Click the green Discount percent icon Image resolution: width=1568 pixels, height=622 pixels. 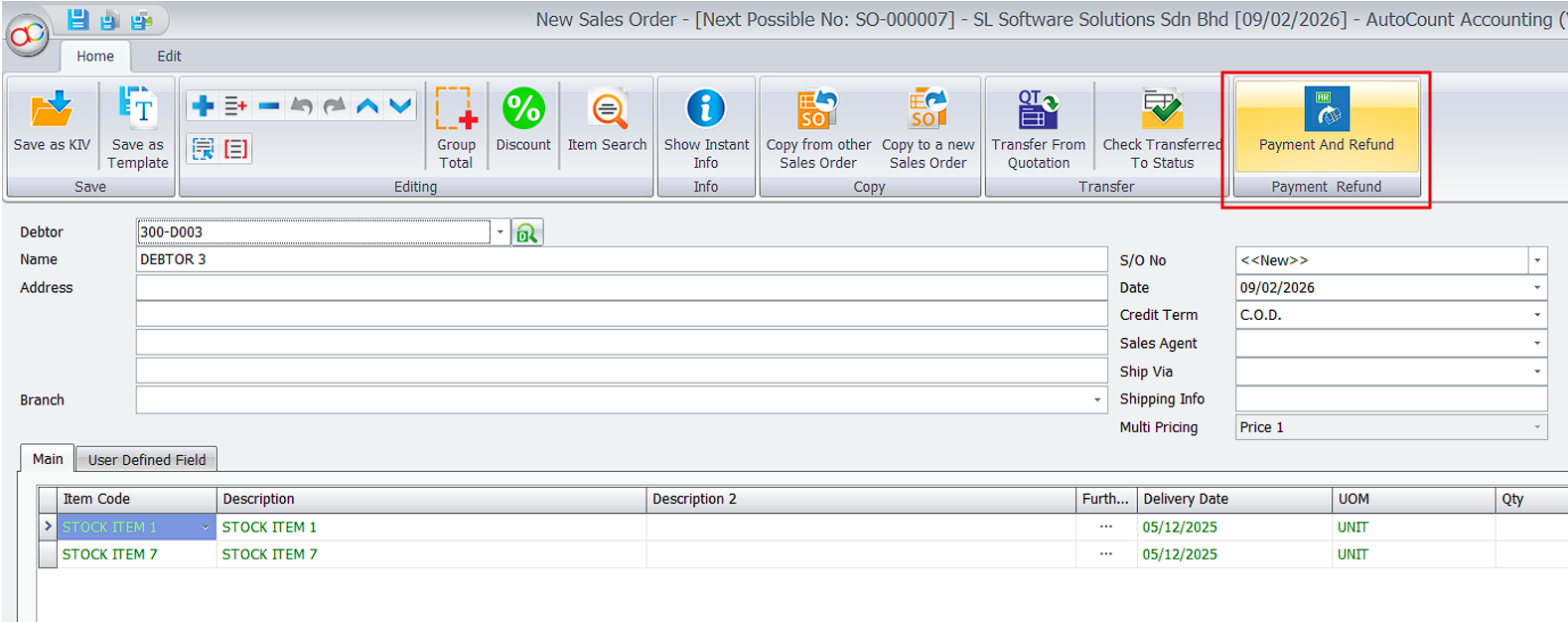pyautogui.click(x=523, y=109)
